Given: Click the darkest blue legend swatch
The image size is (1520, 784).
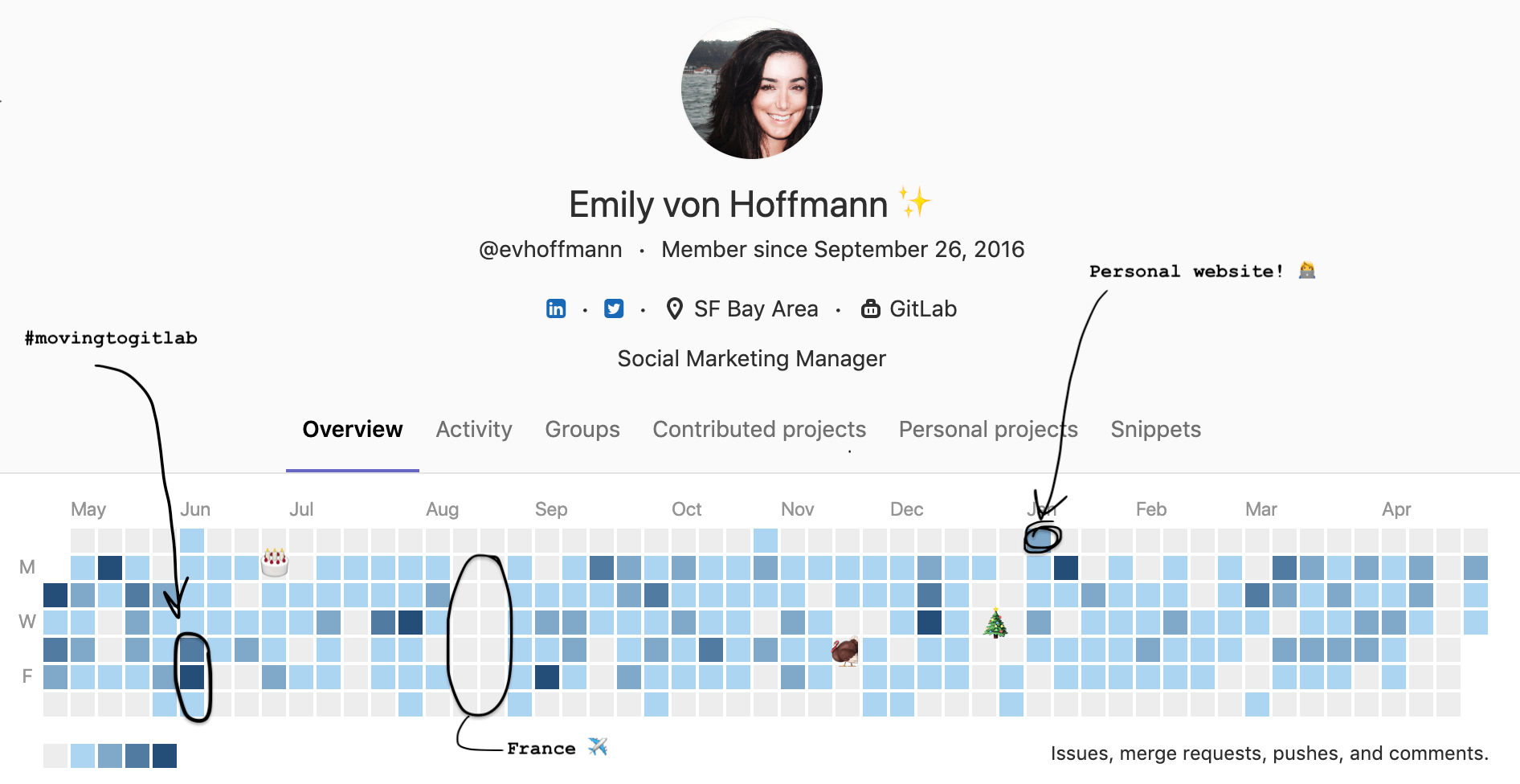Looking at the screenshot, I should (165, 756).
